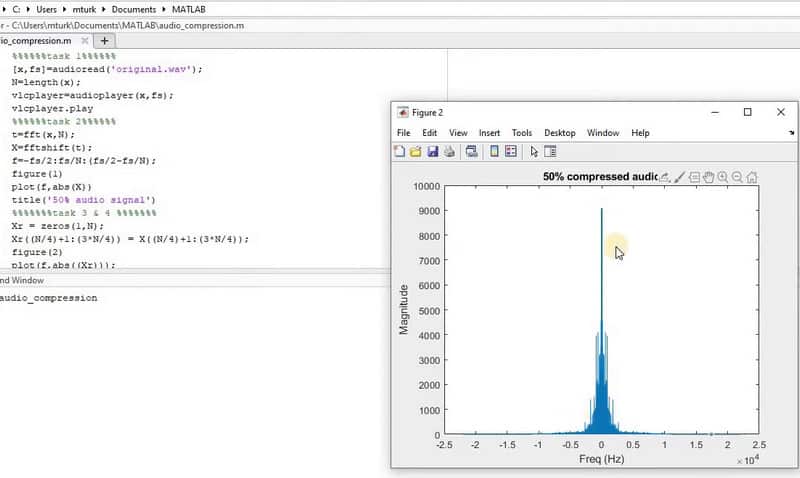Click the Zoom Out magnifier icon above plot
Viewport: 800px width, 478px height.
point(737,177)
